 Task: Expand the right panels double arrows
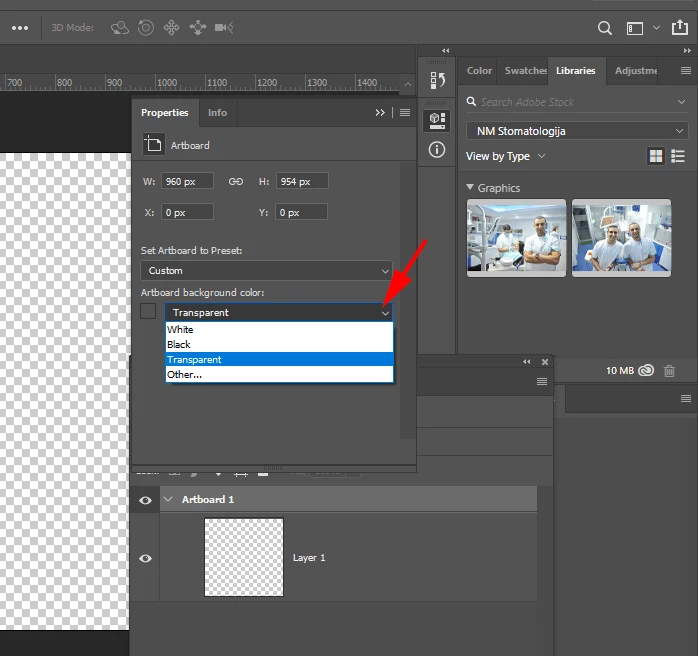[687, 51]
